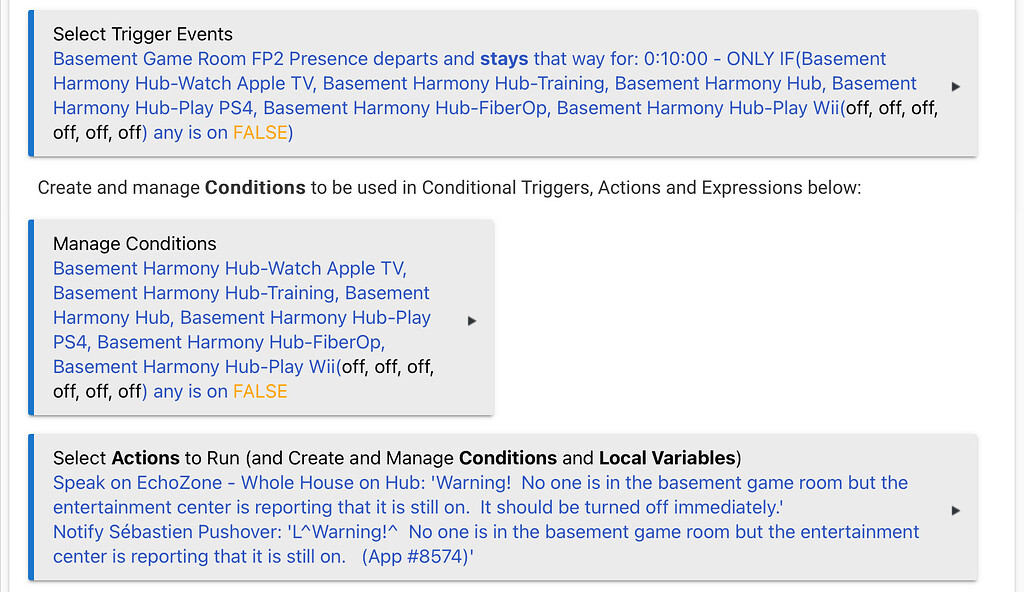Click the 'Local Variables' text in Actions heading

(x=667, y=459)
